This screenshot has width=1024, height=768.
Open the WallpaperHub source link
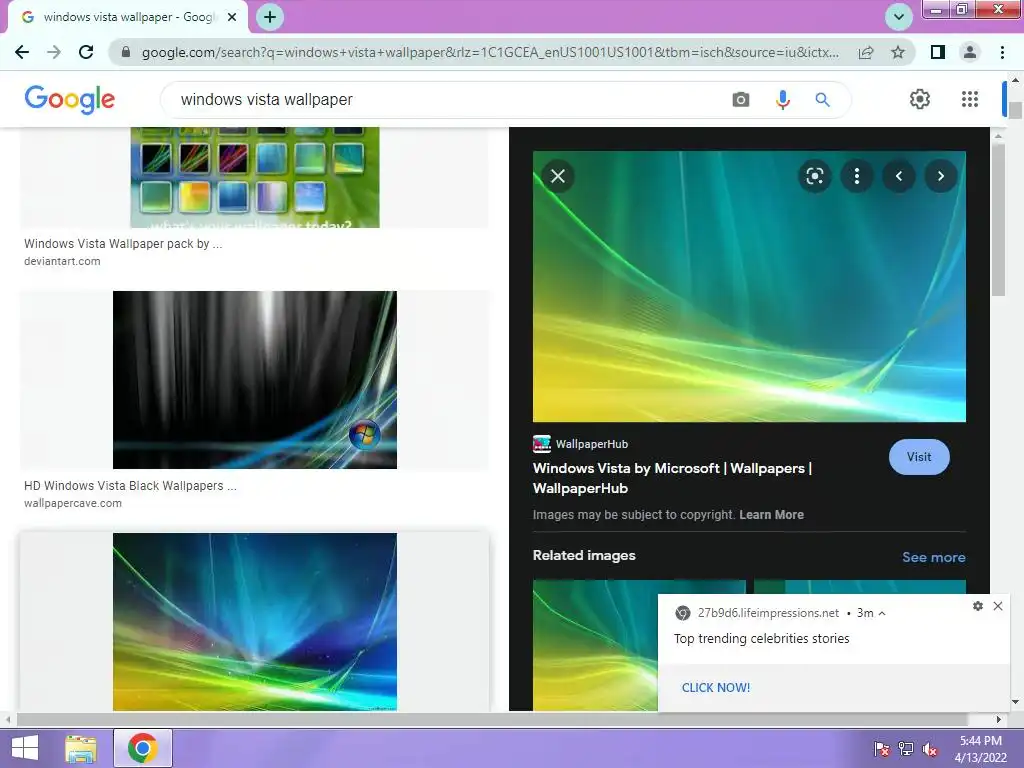(x=581, y=444)
